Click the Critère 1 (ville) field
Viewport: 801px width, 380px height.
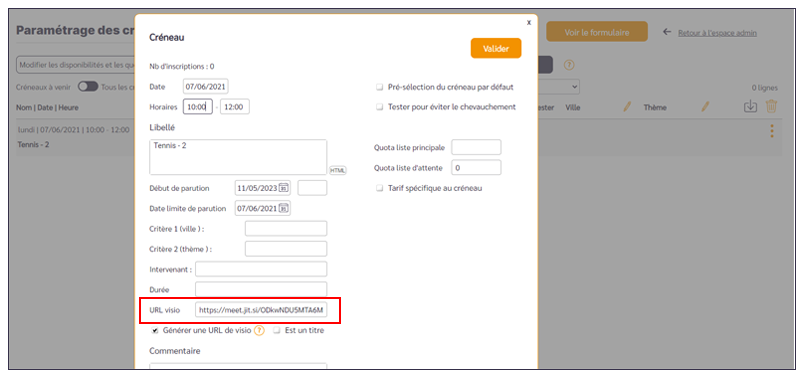click(286, 229)
